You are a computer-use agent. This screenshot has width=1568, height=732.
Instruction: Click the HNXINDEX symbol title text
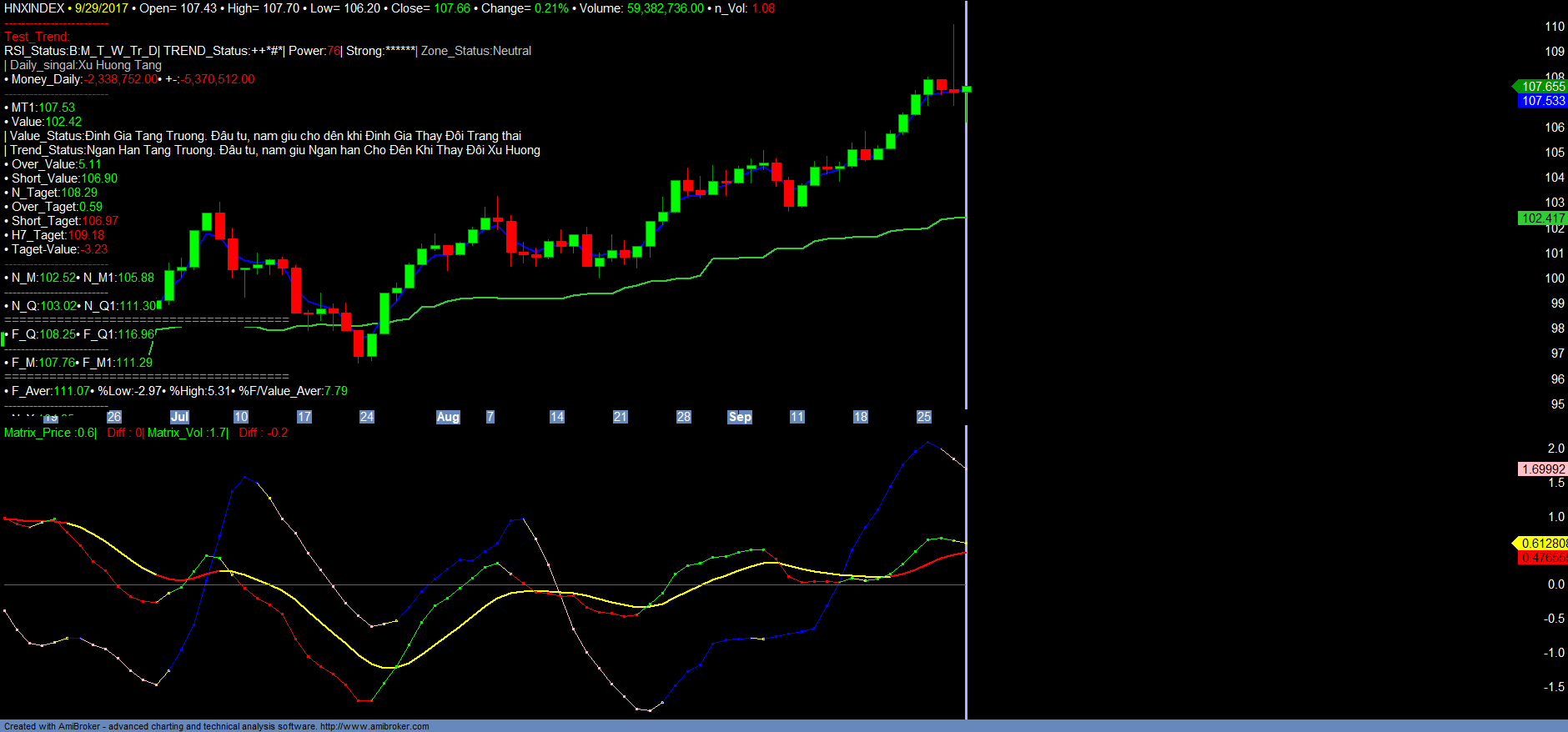pos(34,8)
